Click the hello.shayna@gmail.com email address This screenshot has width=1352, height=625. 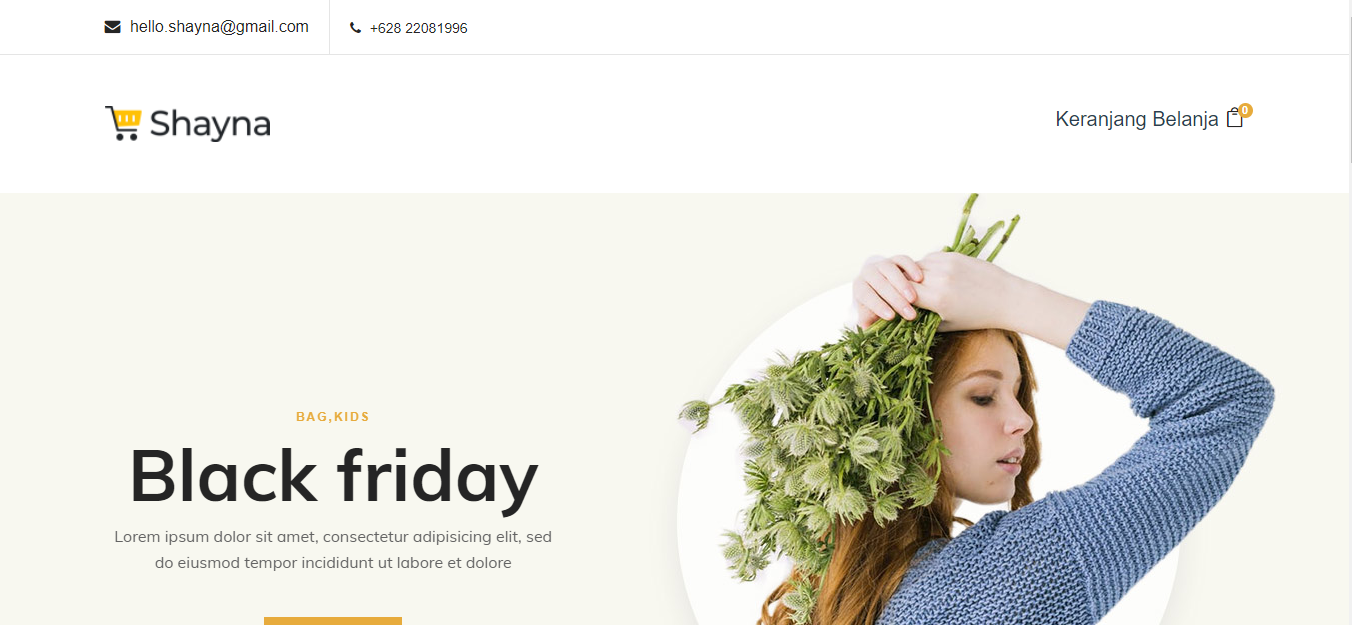point(219,27)
